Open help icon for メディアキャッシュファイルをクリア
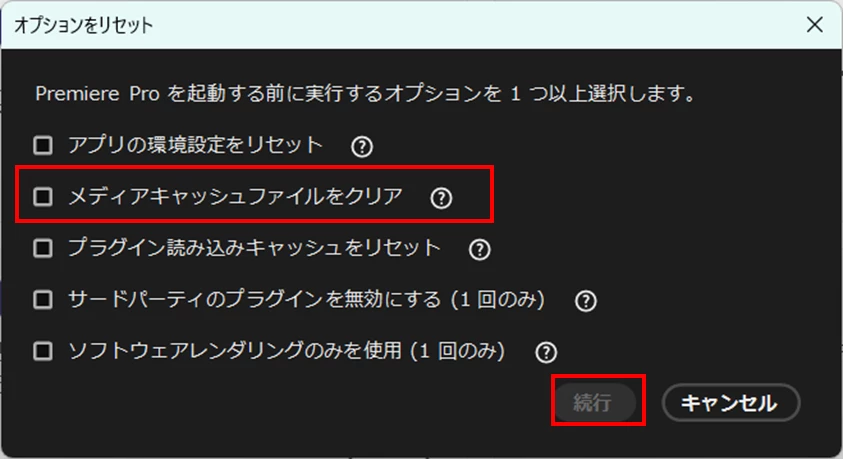 [441, 198]
